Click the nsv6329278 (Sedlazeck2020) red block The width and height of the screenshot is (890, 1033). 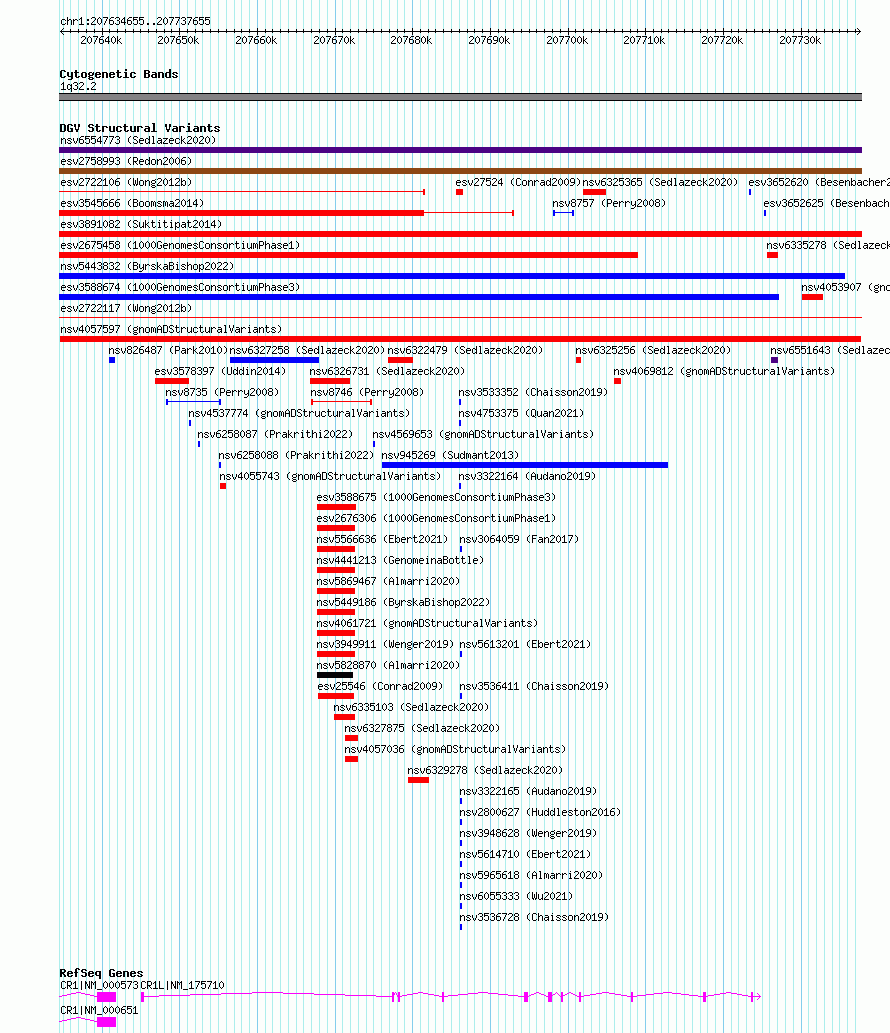point(418,781)
